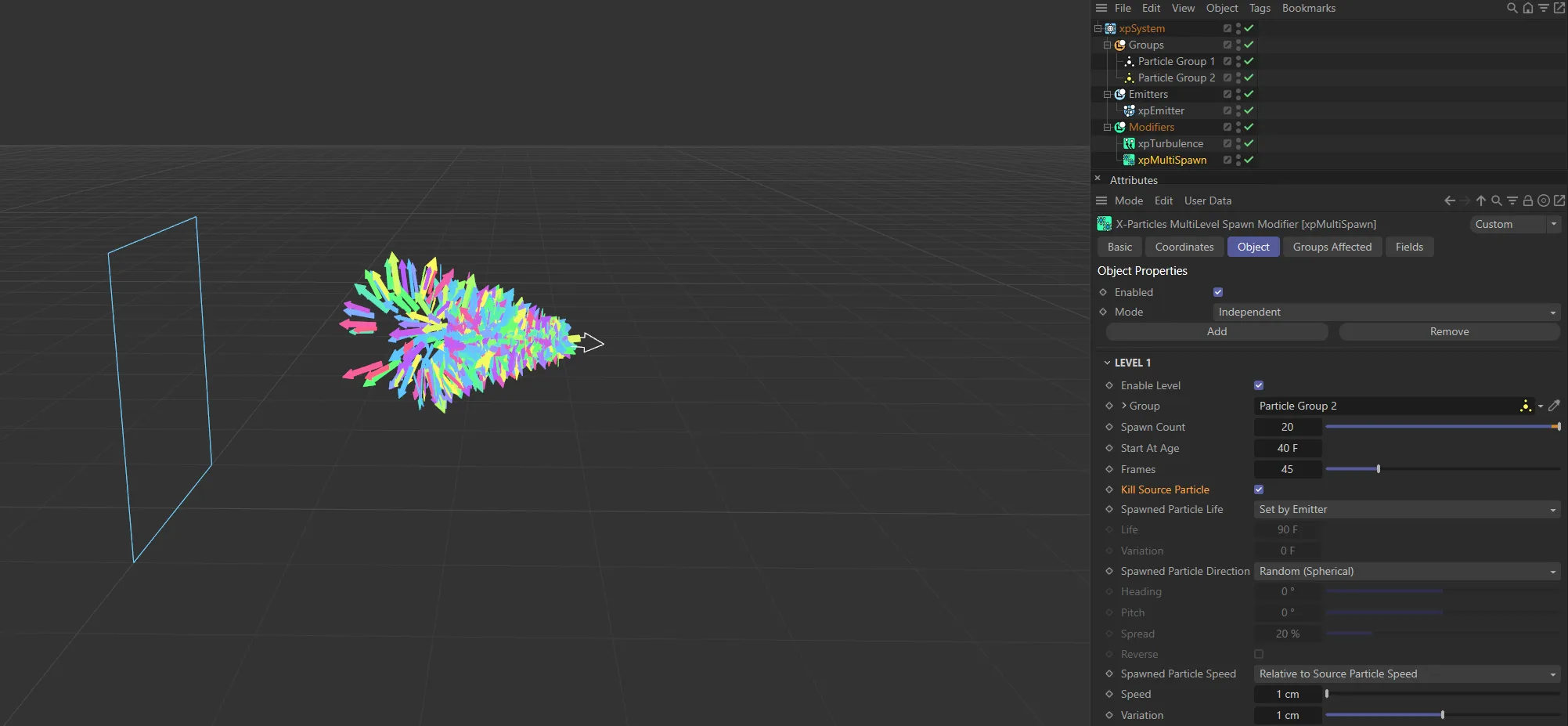Open the Bookmarks menu
This screenshot has width=1568, height=726.
tap(1309, 8)
